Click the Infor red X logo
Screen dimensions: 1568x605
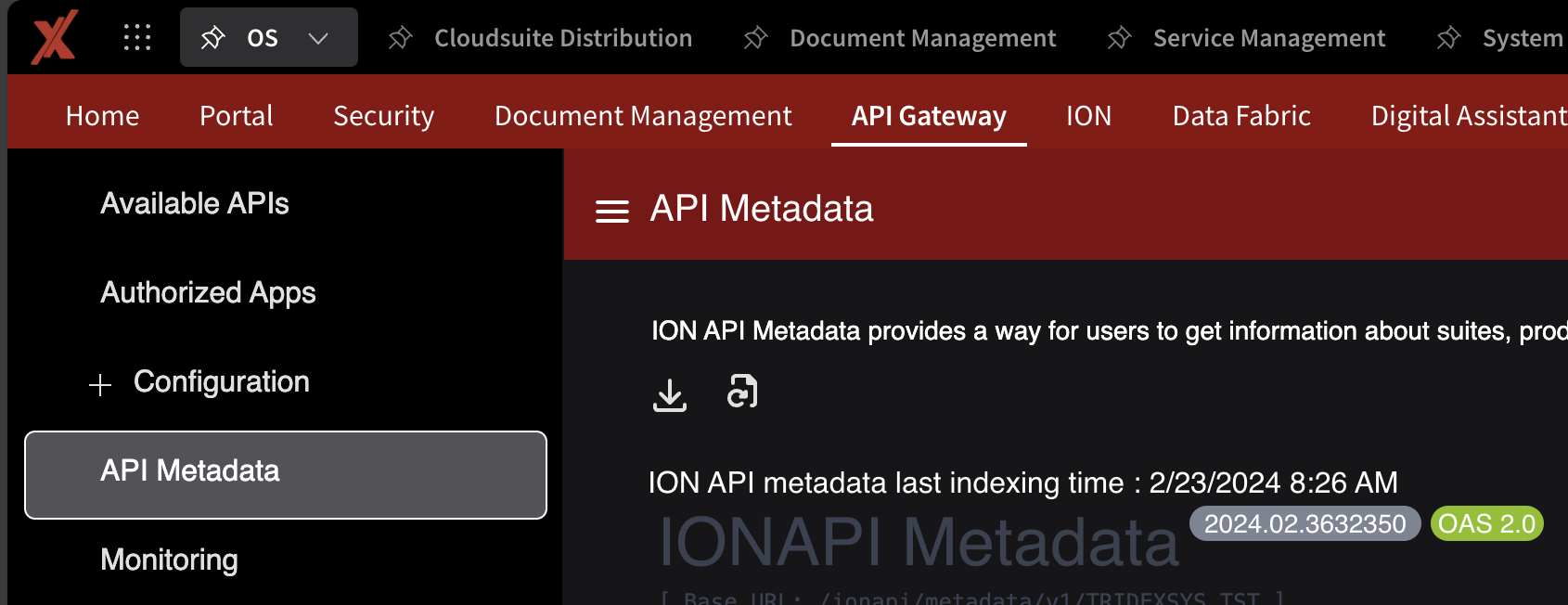tap(54, 37)
